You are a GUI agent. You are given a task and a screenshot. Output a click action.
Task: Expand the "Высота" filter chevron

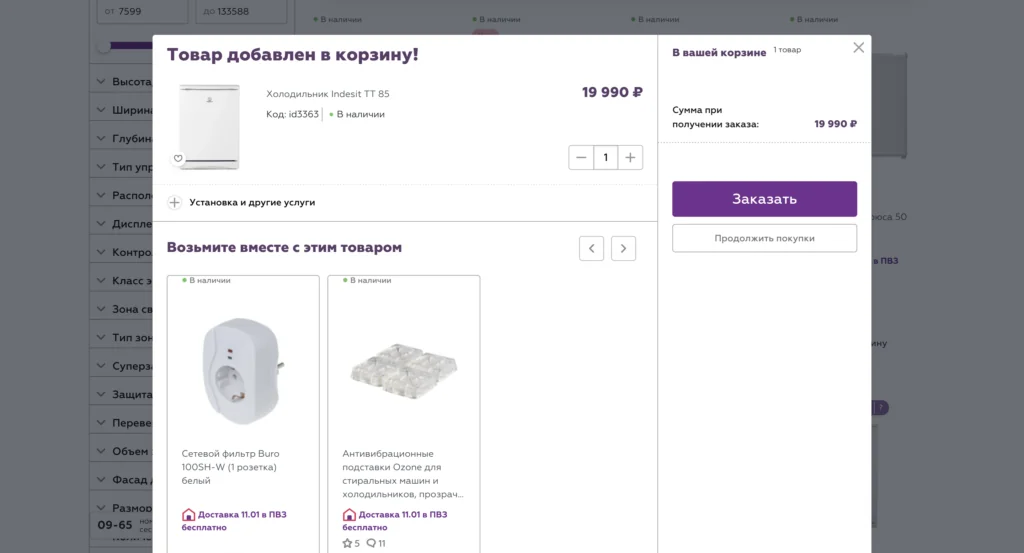pos(101,82)
